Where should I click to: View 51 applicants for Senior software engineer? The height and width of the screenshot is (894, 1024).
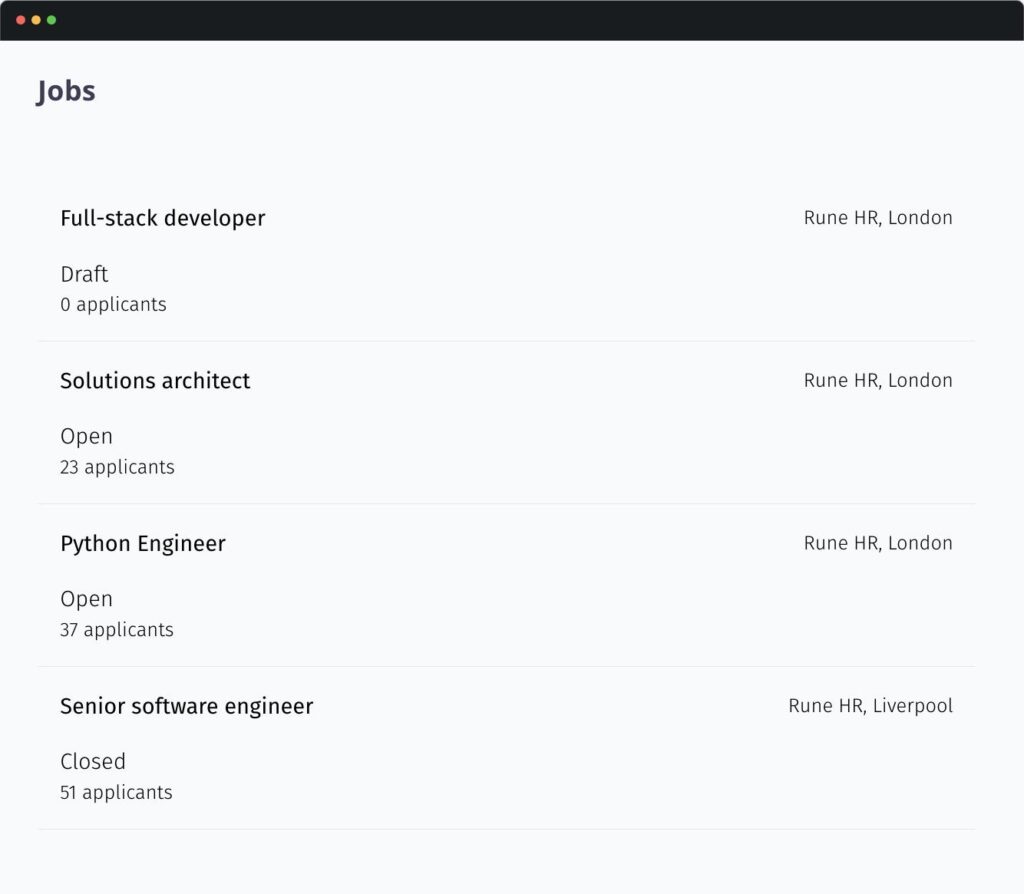116,792
